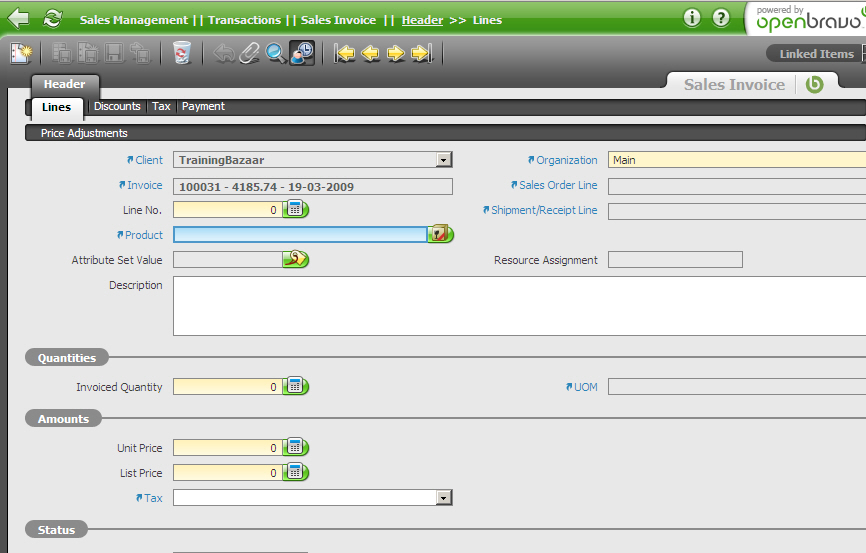The height and width of the screenshot is (553, 866).
Task: Click the green refresh icon
Action: (52, 19)
